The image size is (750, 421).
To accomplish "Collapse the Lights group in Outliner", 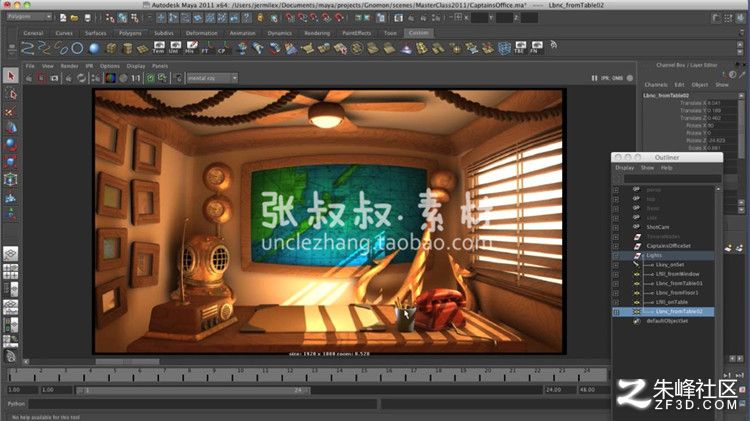I will 616,255.
